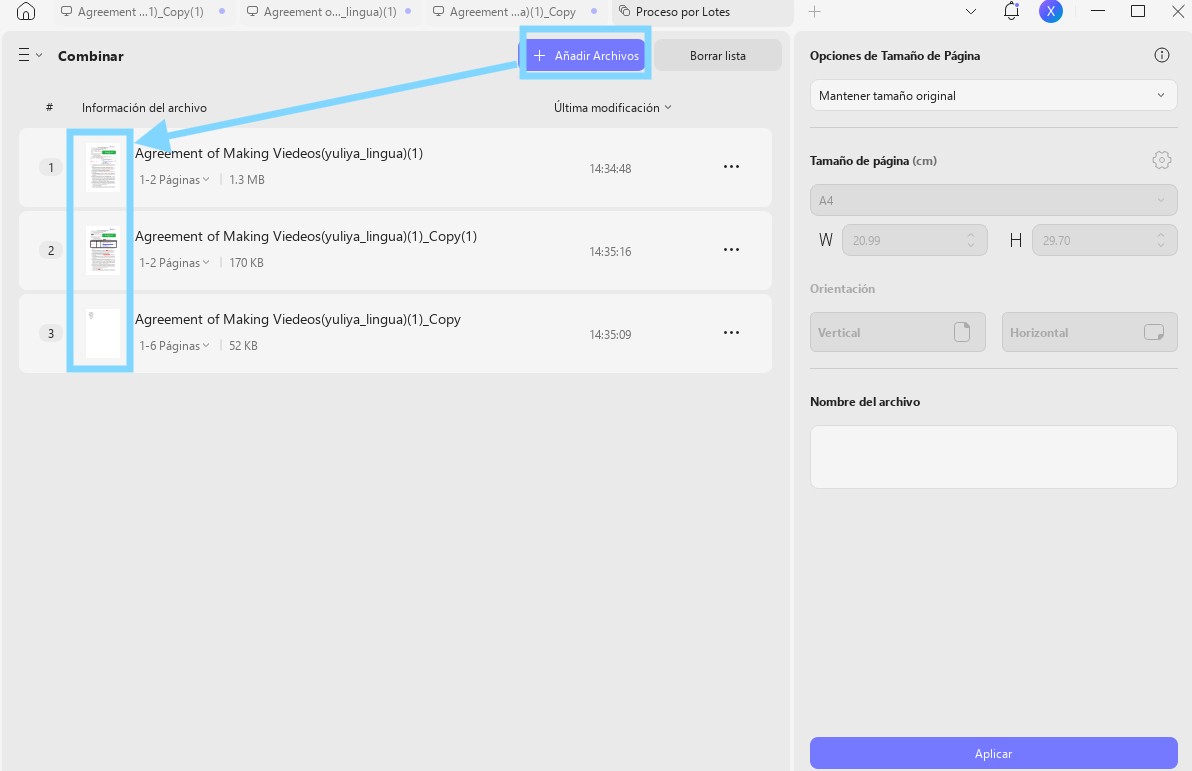Increase the W width stepper

971,235
